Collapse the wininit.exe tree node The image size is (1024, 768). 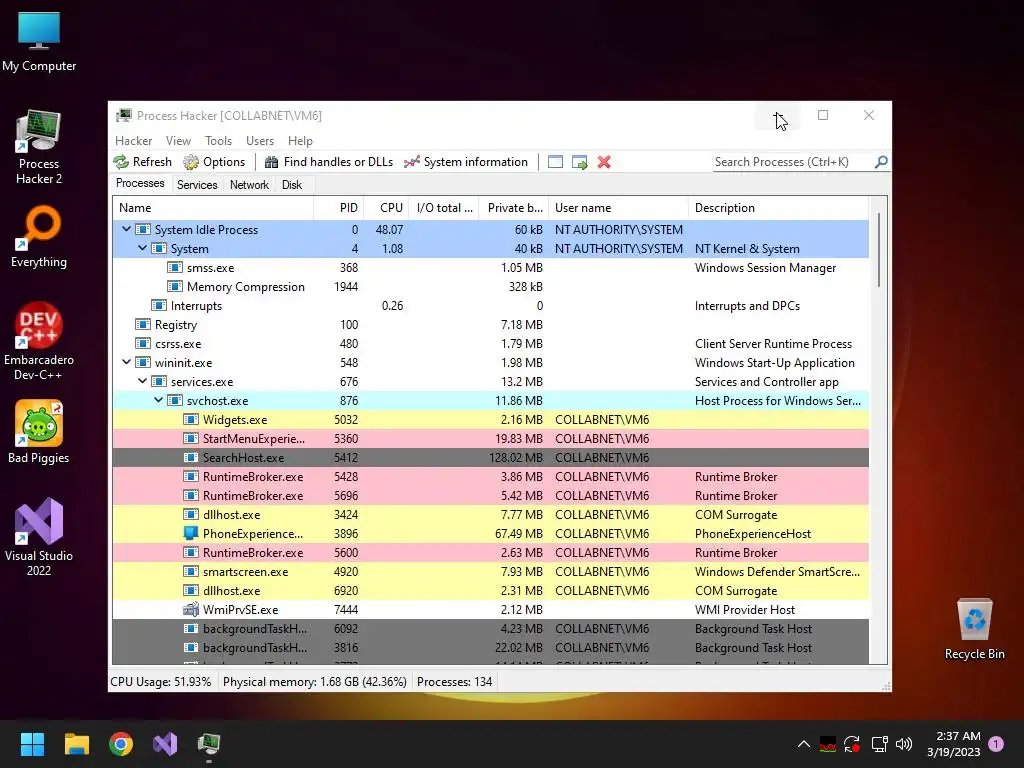pos(127,362)
